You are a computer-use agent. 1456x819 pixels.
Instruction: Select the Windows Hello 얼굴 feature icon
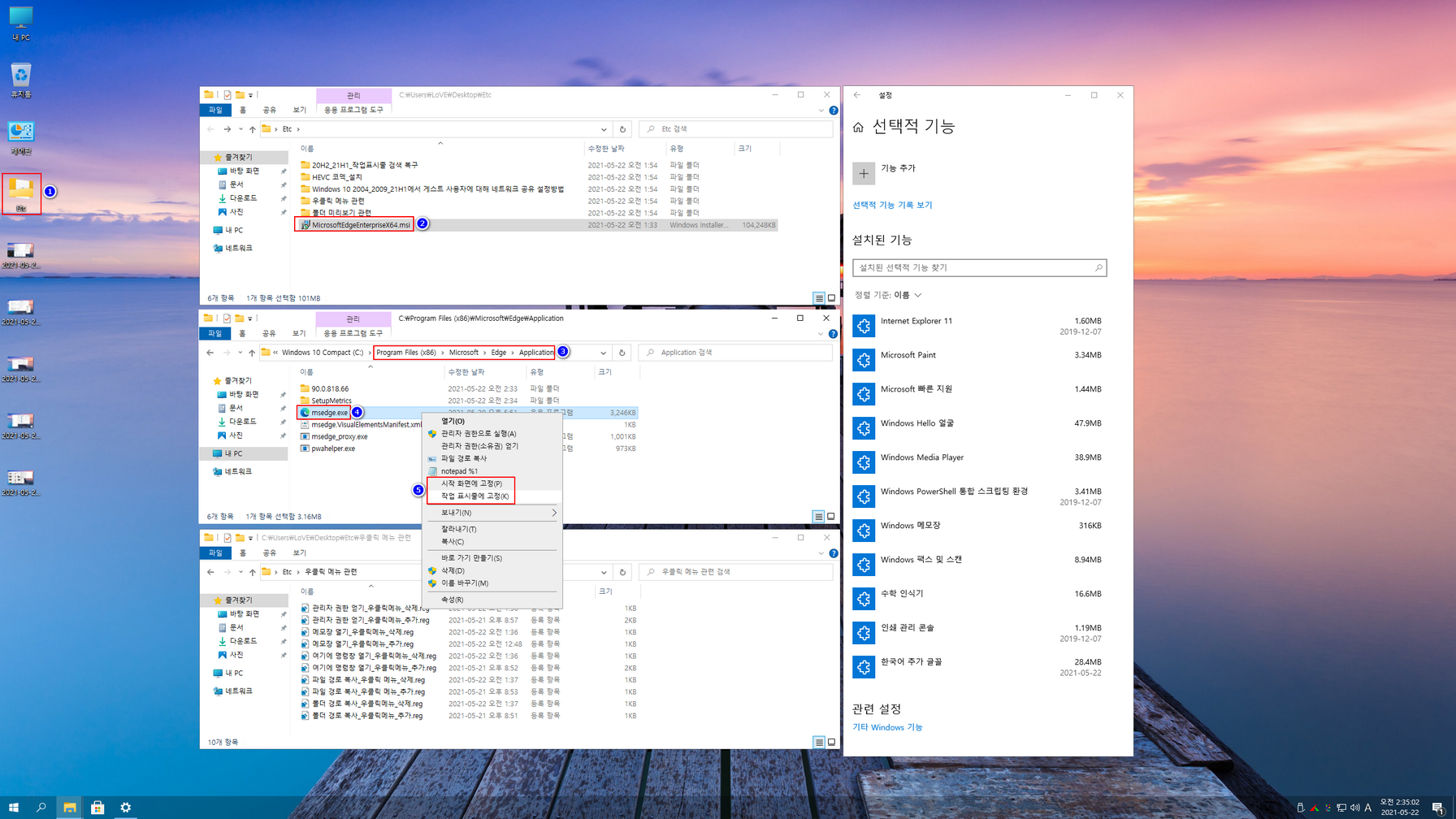coord(864,428)
